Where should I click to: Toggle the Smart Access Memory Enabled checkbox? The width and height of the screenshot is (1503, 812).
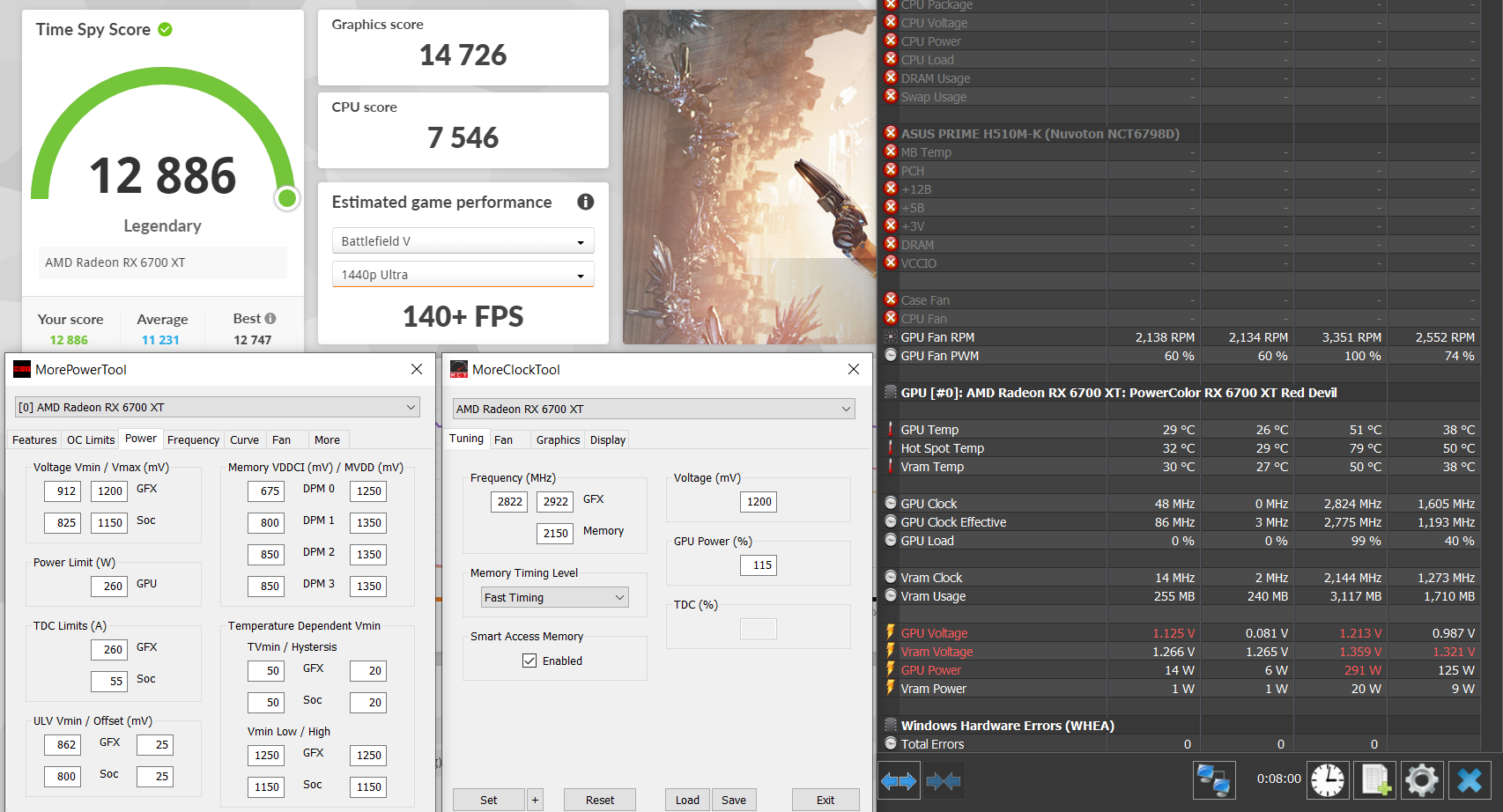(529, 661)
